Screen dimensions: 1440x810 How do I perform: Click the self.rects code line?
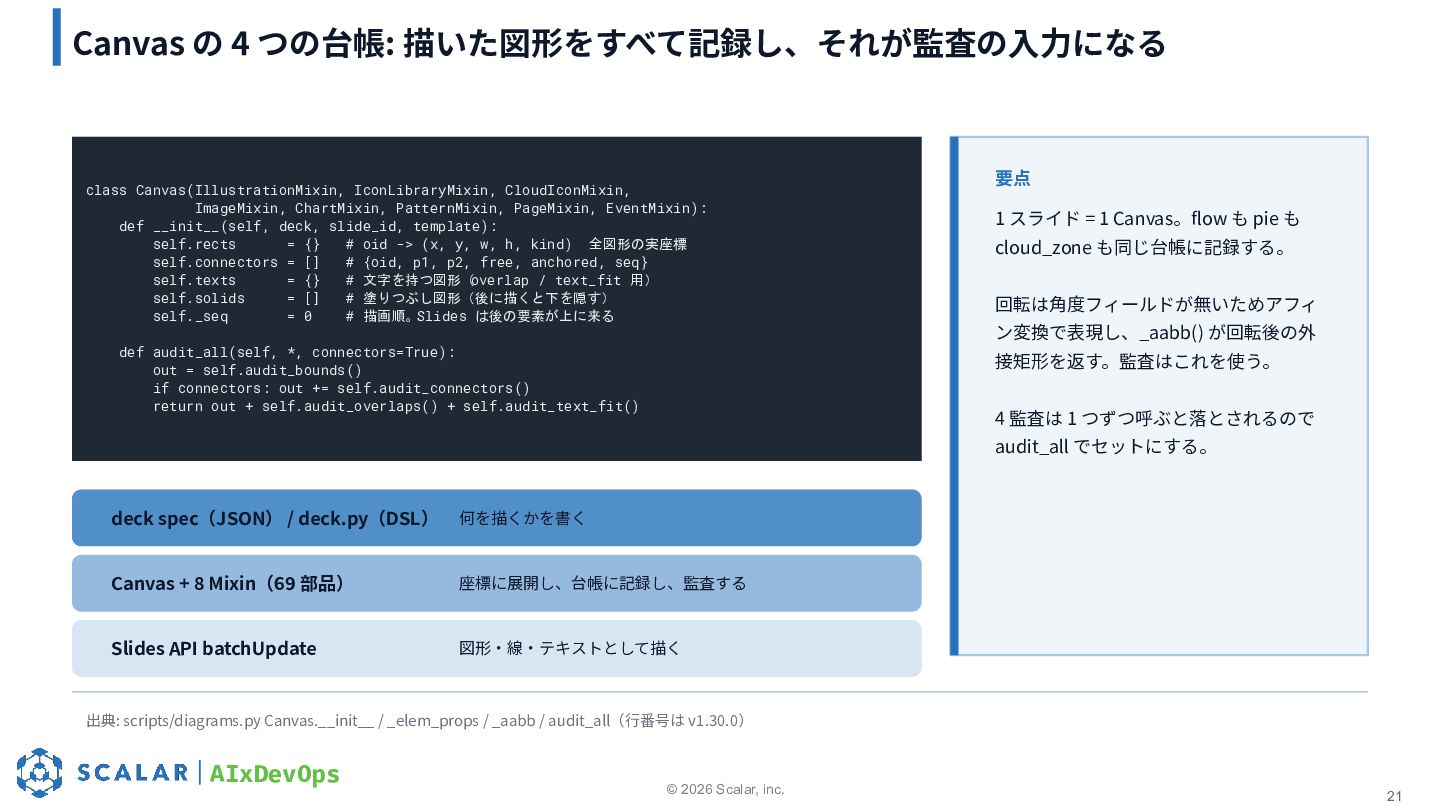[x=420, y=244]
